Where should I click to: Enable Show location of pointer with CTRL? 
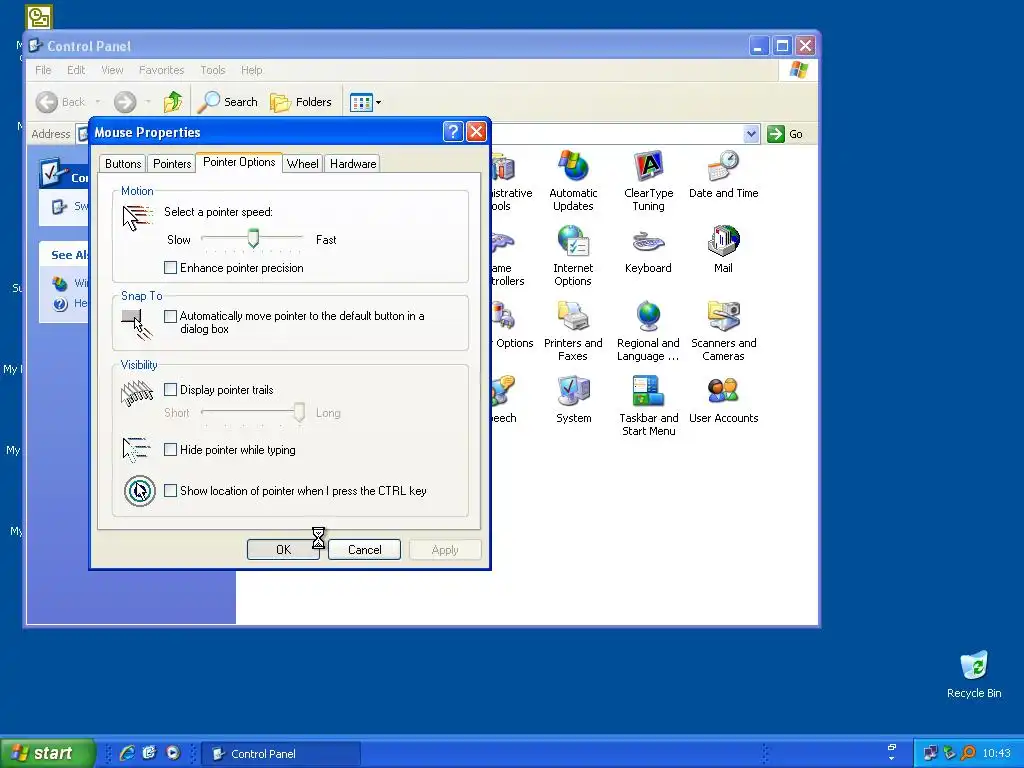click(x=170, y=490)
